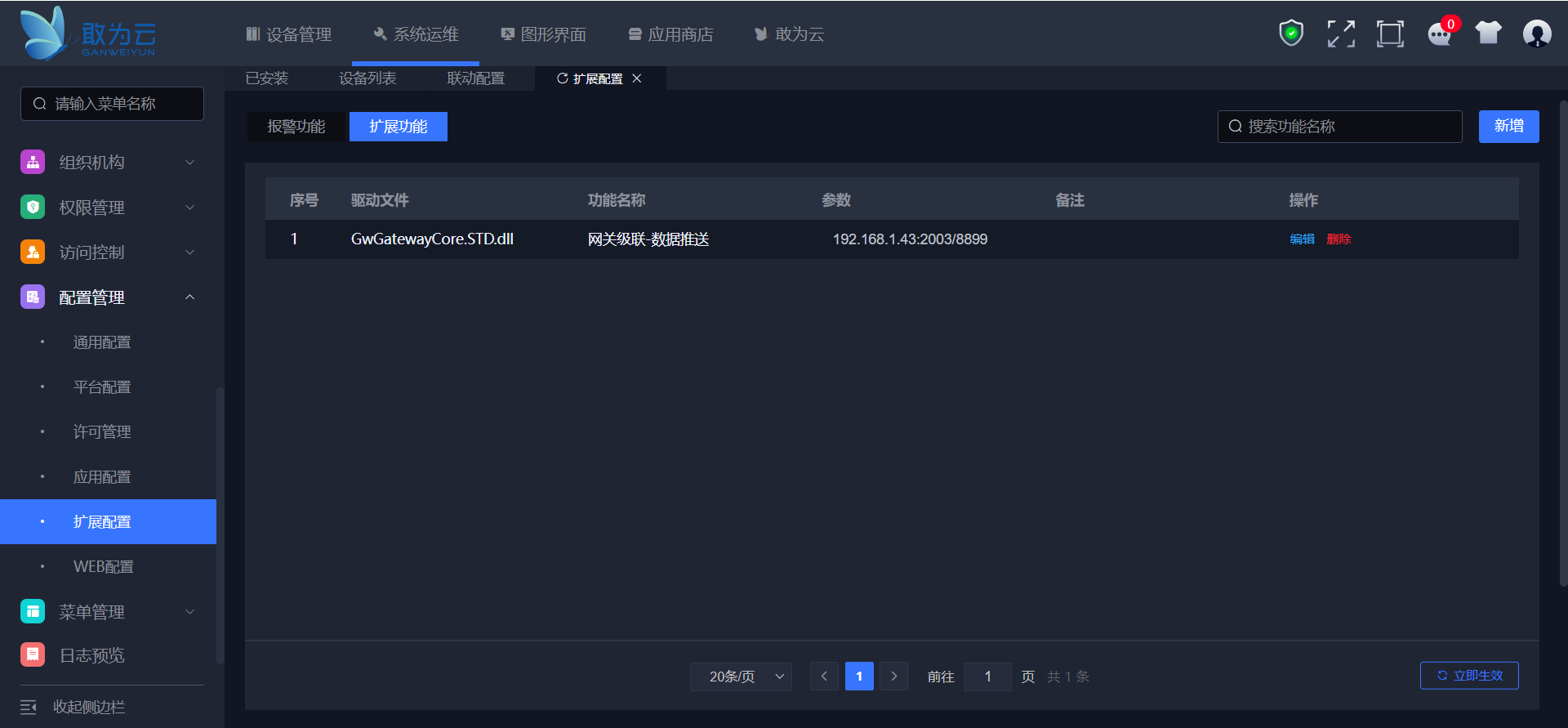Open the security shield status icon
1568x728 pixels.
click(1291, 33)
